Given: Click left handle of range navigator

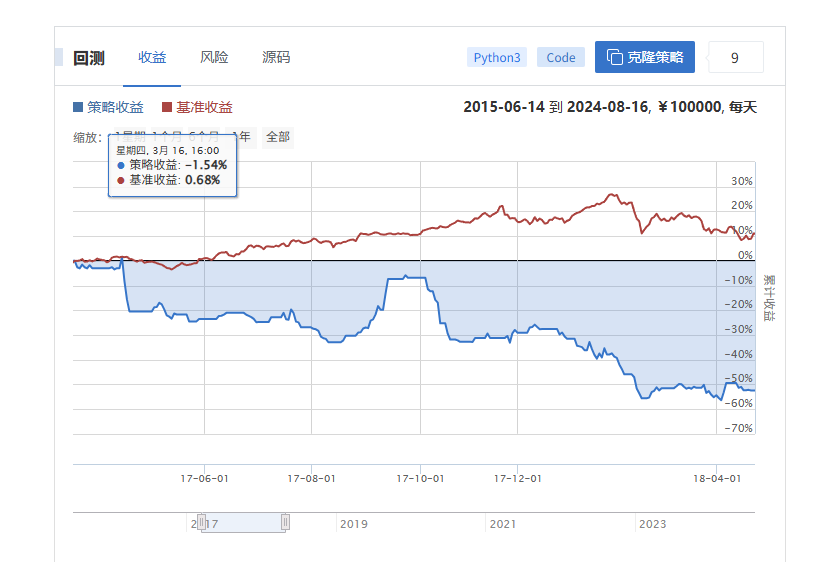Looking at the screenshot, I should [201, 522].
